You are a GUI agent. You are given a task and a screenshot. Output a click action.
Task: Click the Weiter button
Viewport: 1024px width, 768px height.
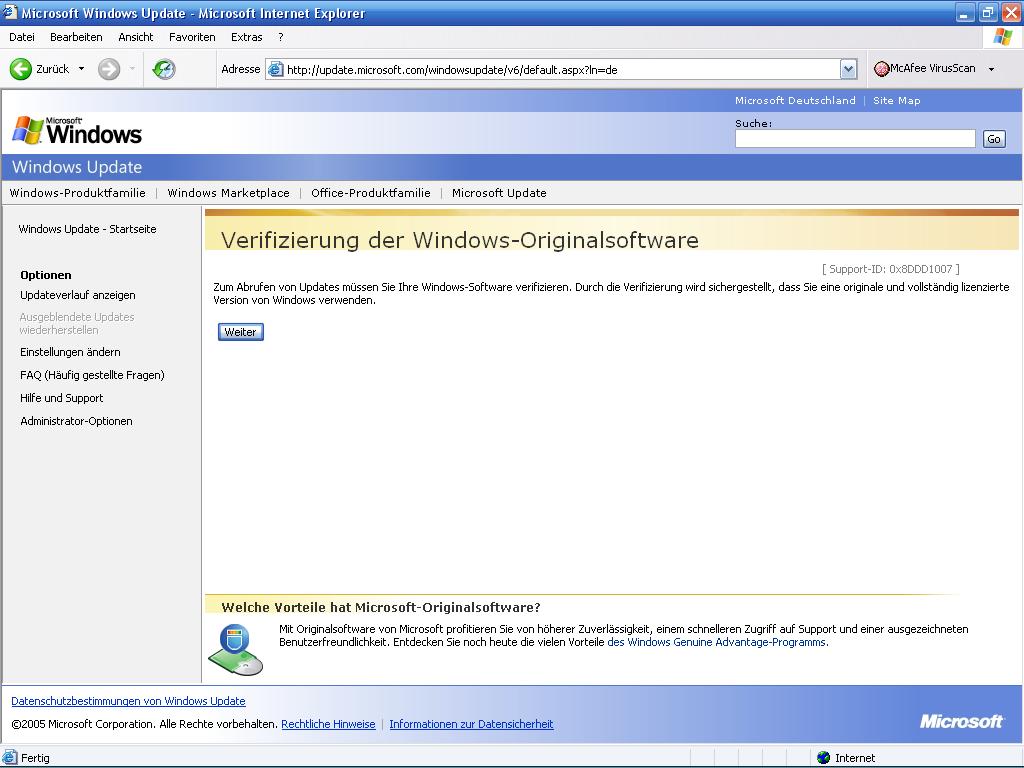coord(240,332)
